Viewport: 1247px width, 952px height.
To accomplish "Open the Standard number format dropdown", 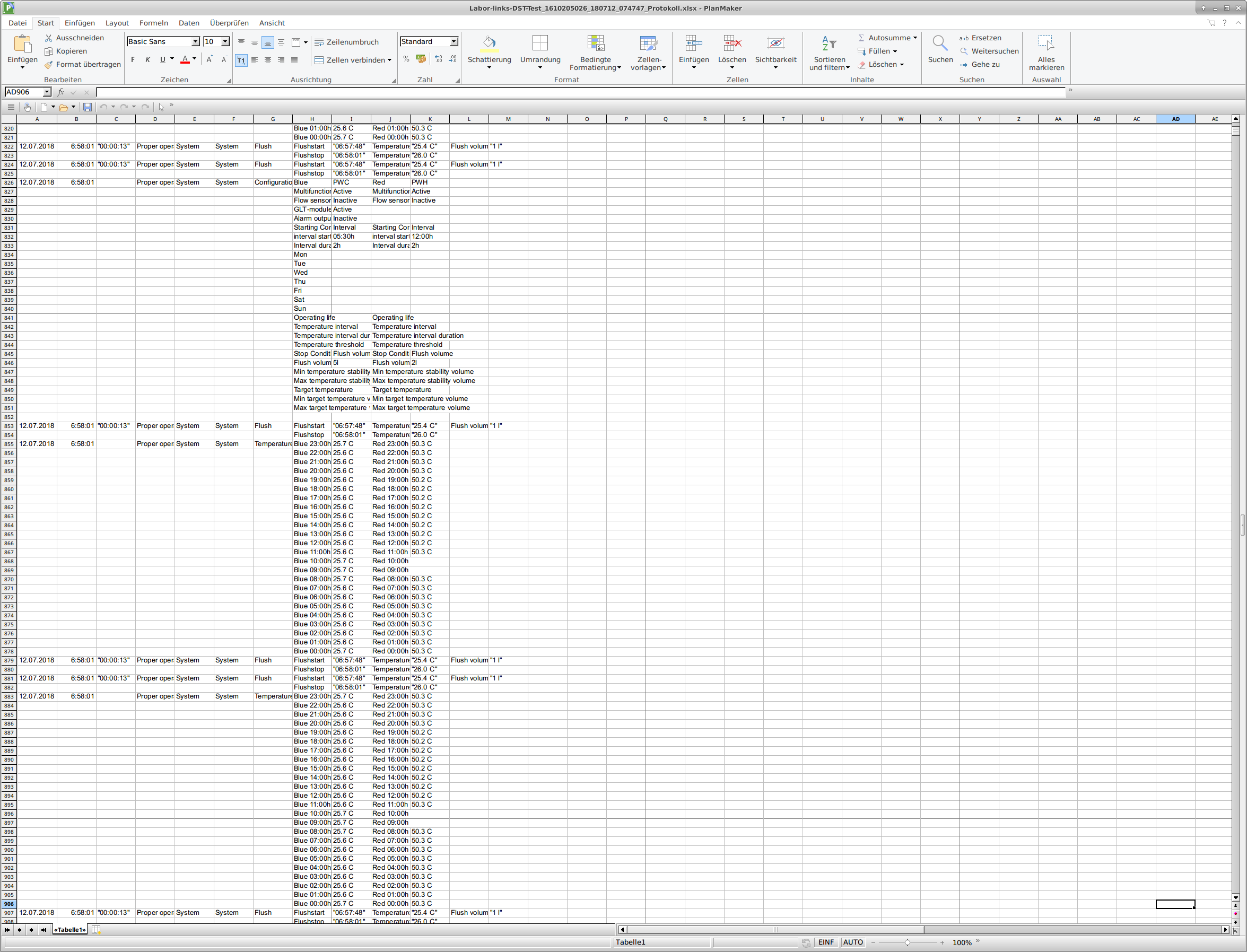I will point(454,42).
